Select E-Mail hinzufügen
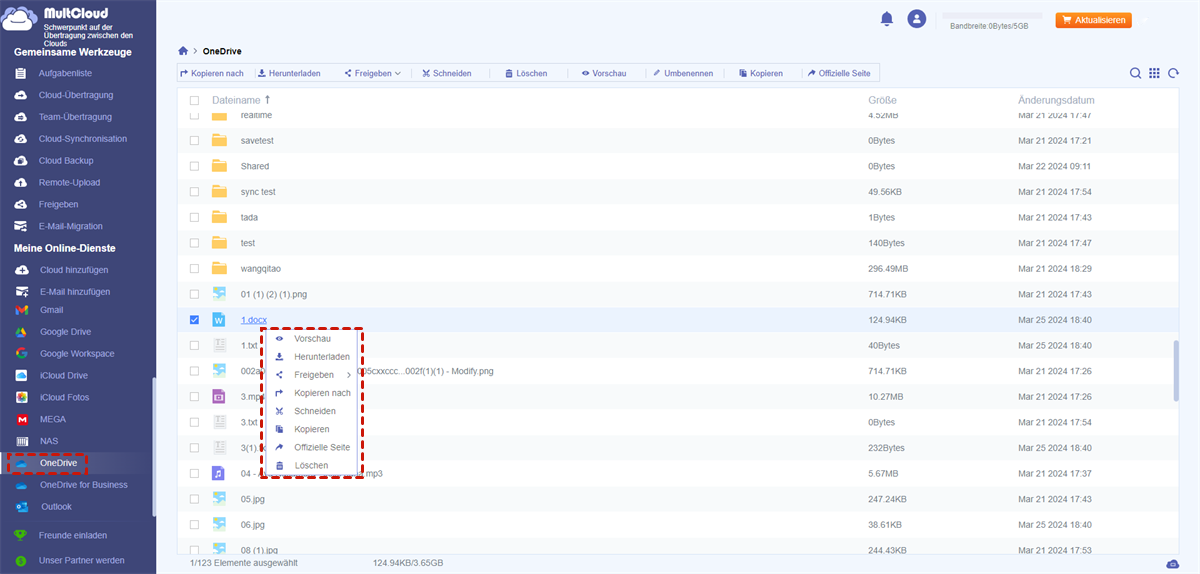 pos(75,292)
